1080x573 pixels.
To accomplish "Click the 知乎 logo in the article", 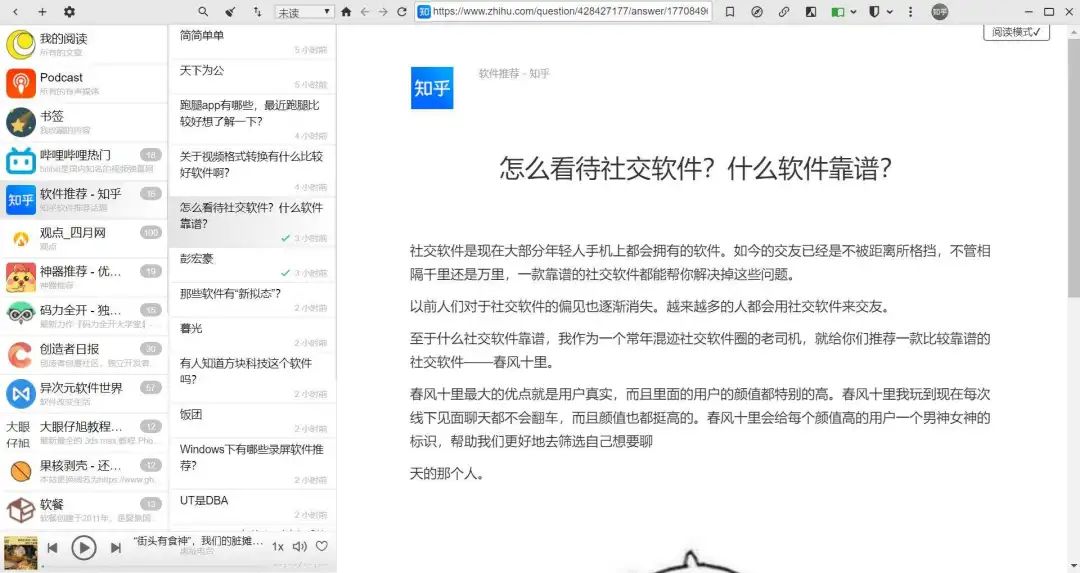I will [x=432, y=87].
